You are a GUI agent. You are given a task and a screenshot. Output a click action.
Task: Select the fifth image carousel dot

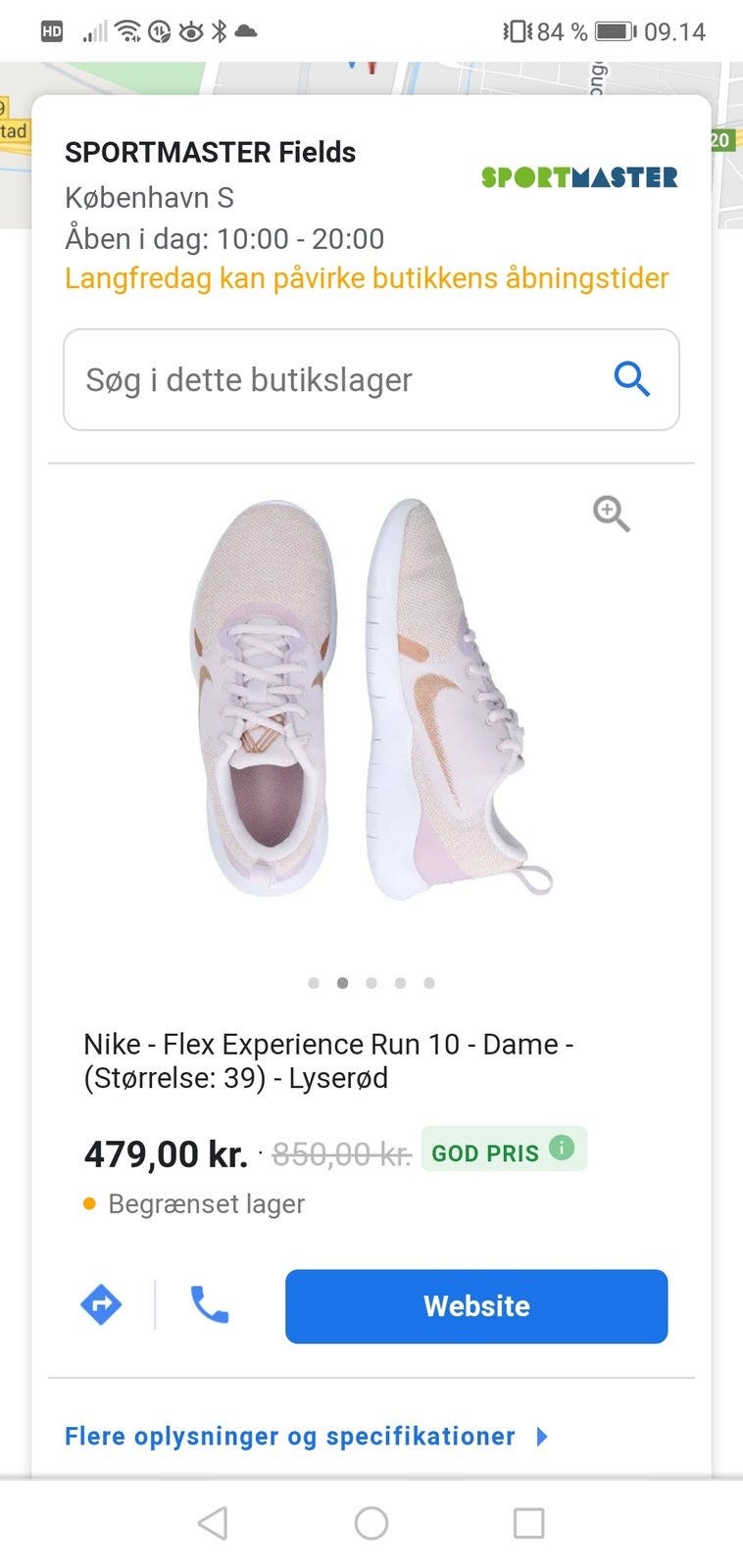[x=429, y=983]
